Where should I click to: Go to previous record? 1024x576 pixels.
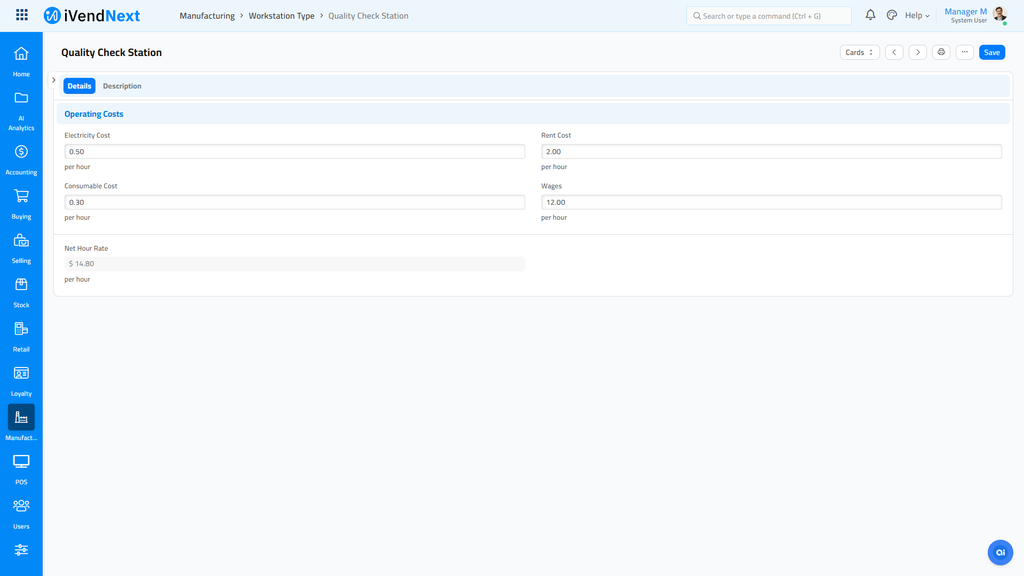[x=894, y=52]
